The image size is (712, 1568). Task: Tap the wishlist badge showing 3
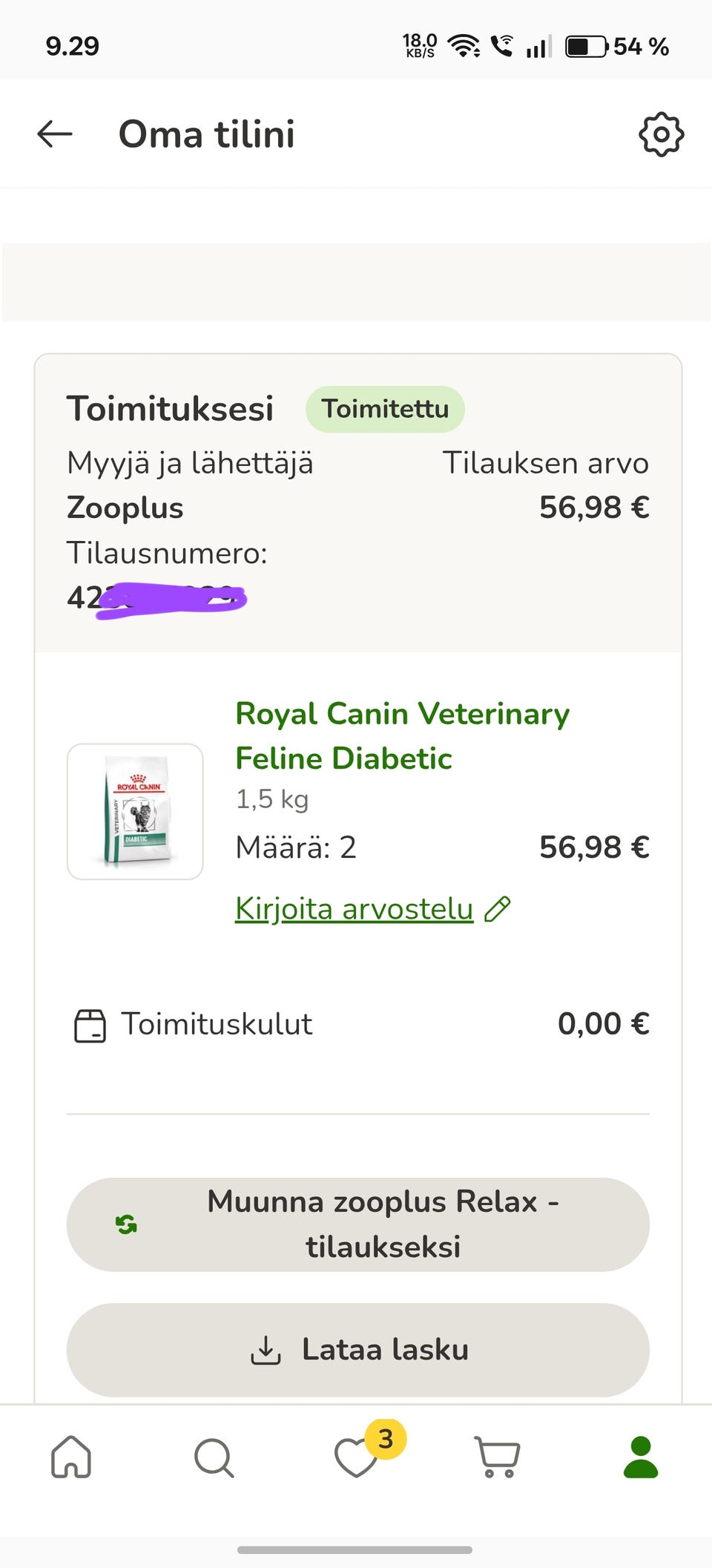coord(386,1440)
